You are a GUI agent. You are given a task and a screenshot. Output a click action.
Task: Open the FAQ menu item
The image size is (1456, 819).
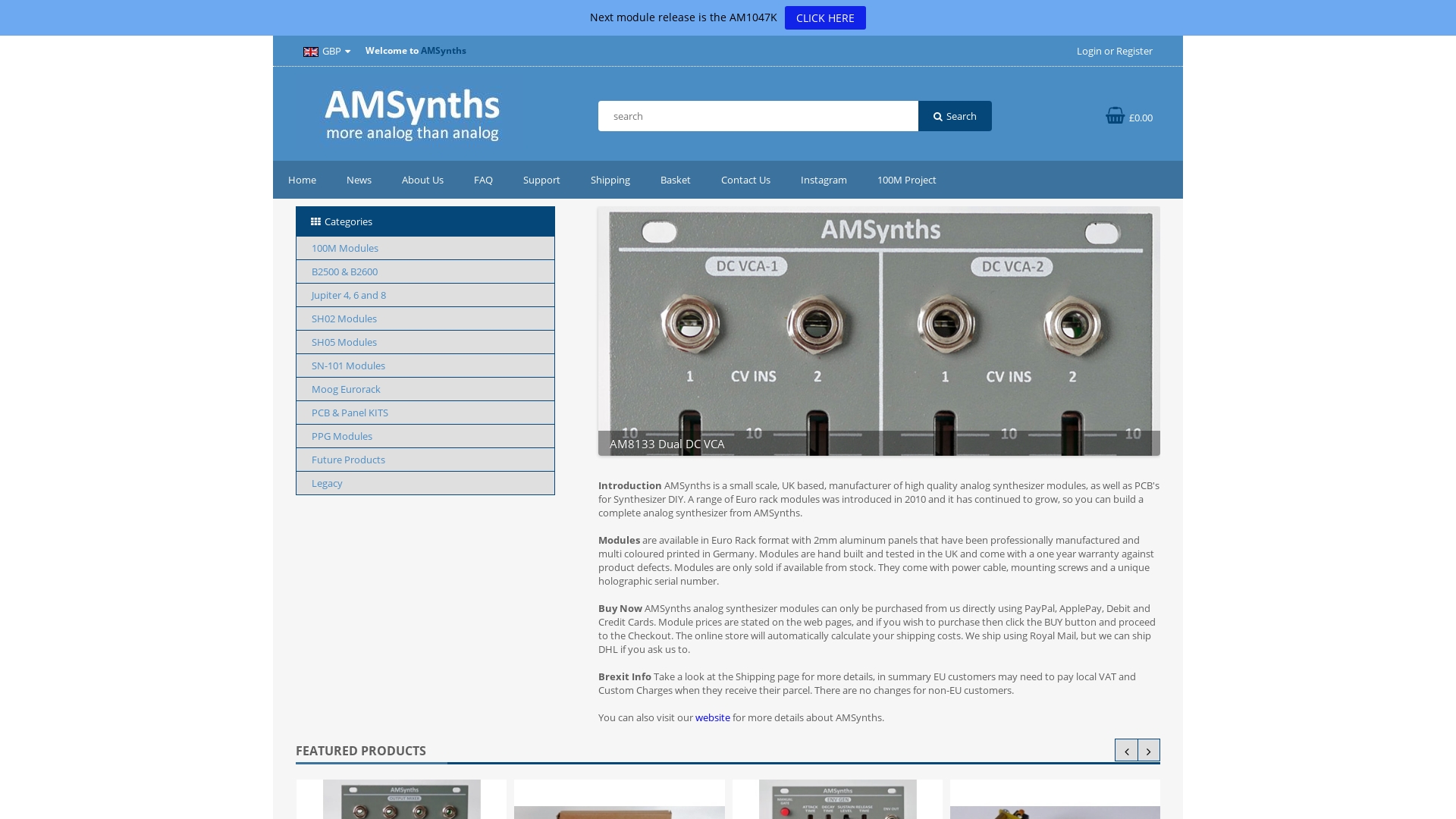pyautogui.click(x=483, y=180)
